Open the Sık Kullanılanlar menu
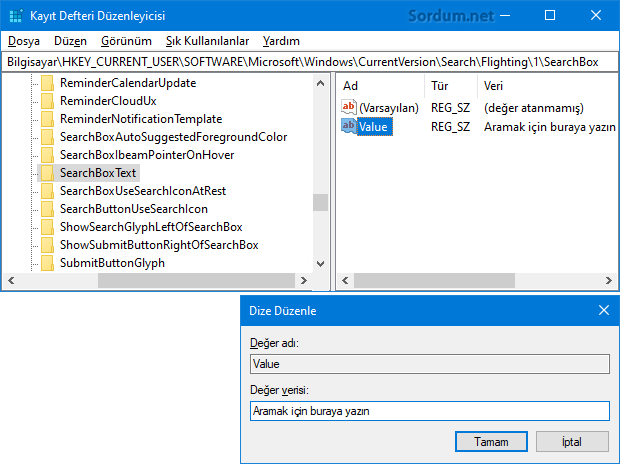620x464 pixels. tap(207, 41)
